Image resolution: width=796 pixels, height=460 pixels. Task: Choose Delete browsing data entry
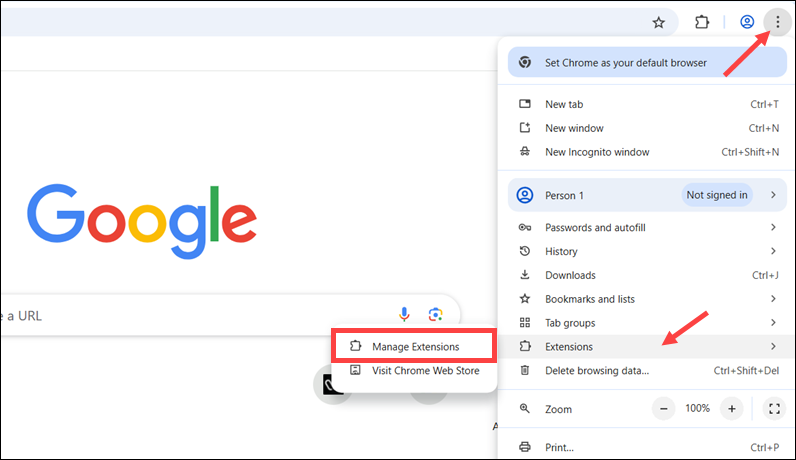tap(647, 370)
